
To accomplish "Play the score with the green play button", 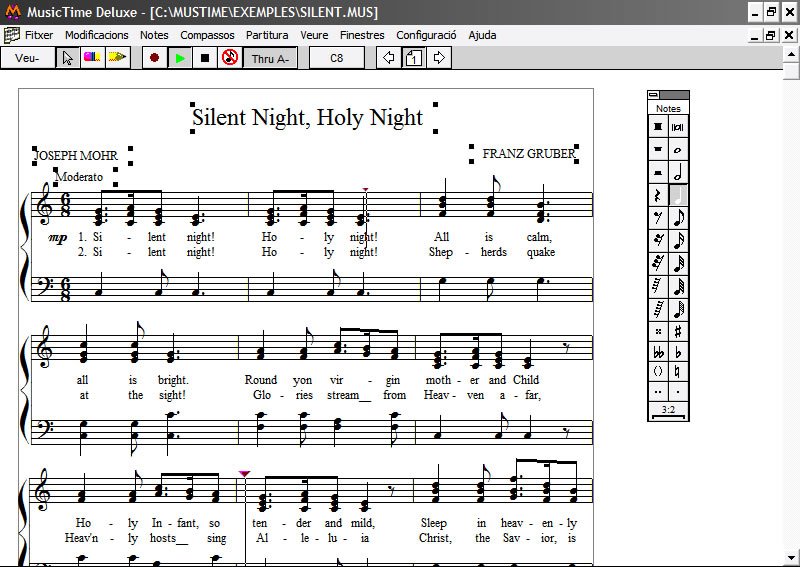I will [x=180, y=58].
